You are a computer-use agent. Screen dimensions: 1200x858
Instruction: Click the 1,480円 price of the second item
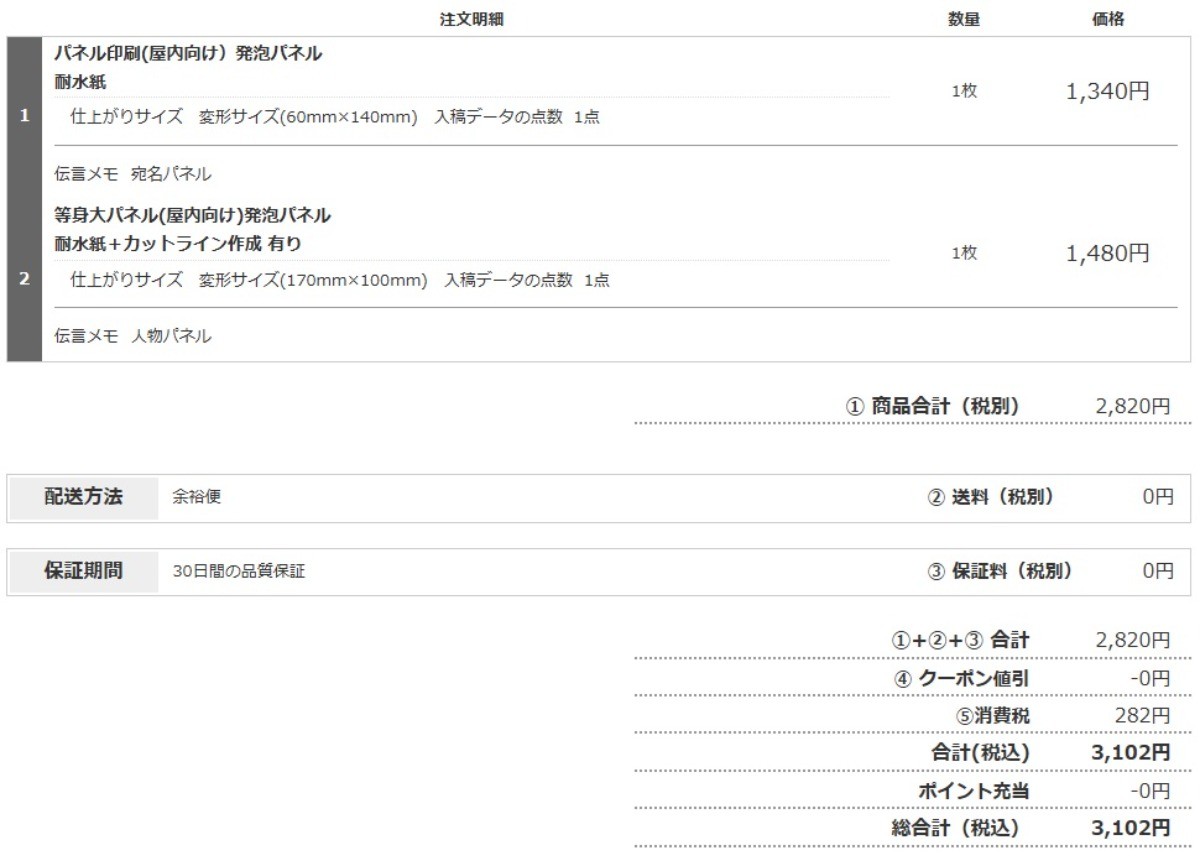coord(1108,254)
